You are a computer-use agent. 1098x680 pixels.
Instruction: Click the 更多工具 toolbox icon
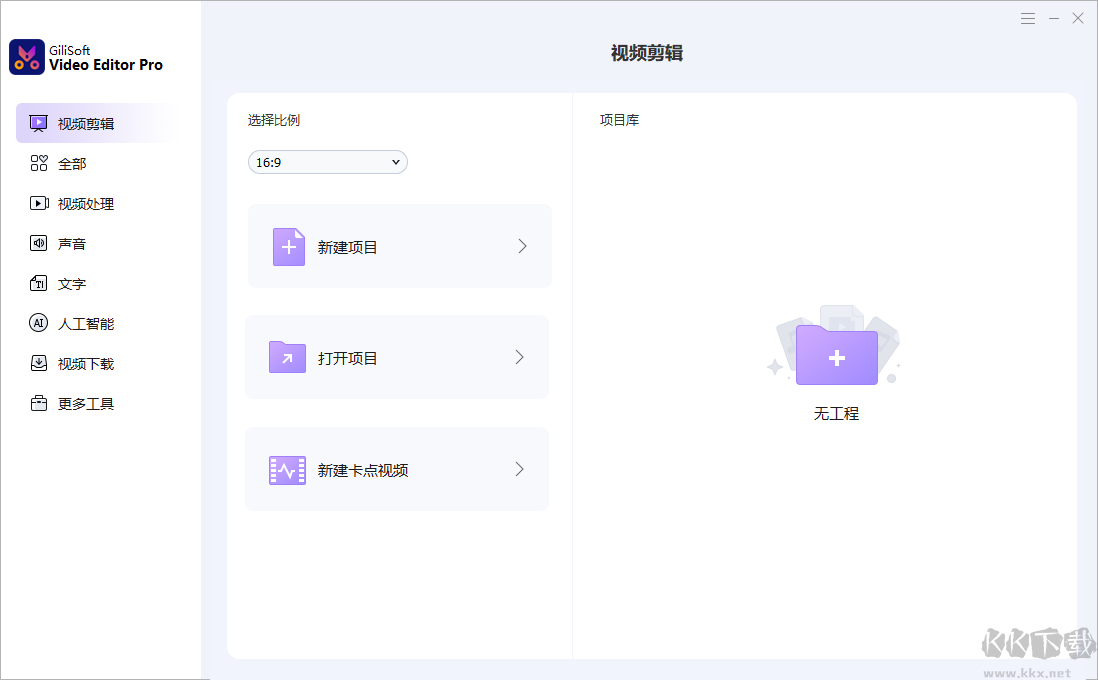pyautogui.click(x=39, y=404)
